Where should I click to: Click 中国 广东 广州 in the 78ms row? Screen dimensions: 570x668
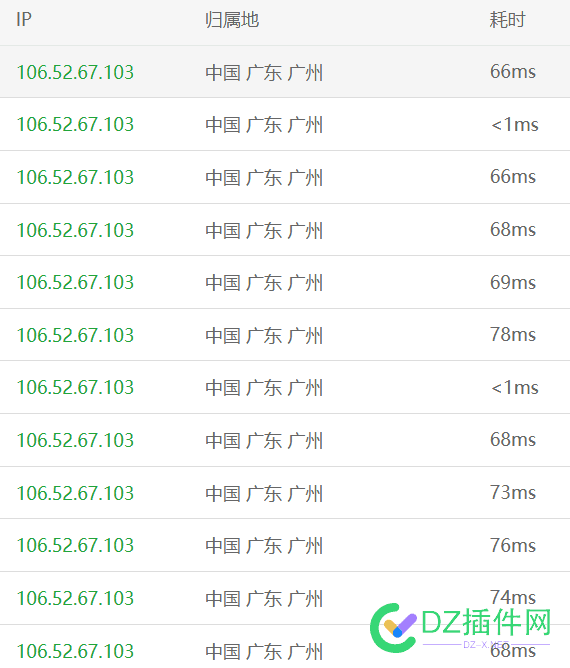click(x=264, y=336)
